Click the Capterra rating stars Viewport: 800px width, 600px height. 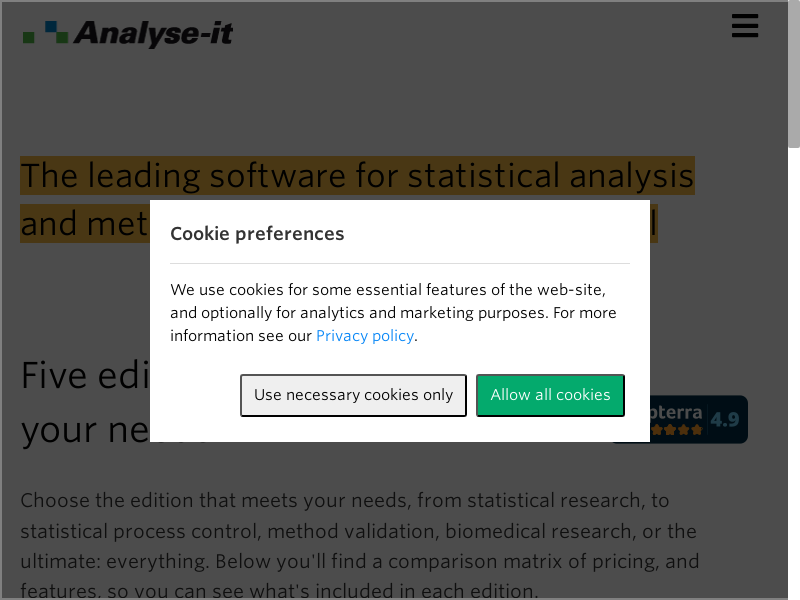tap(678, 431)
